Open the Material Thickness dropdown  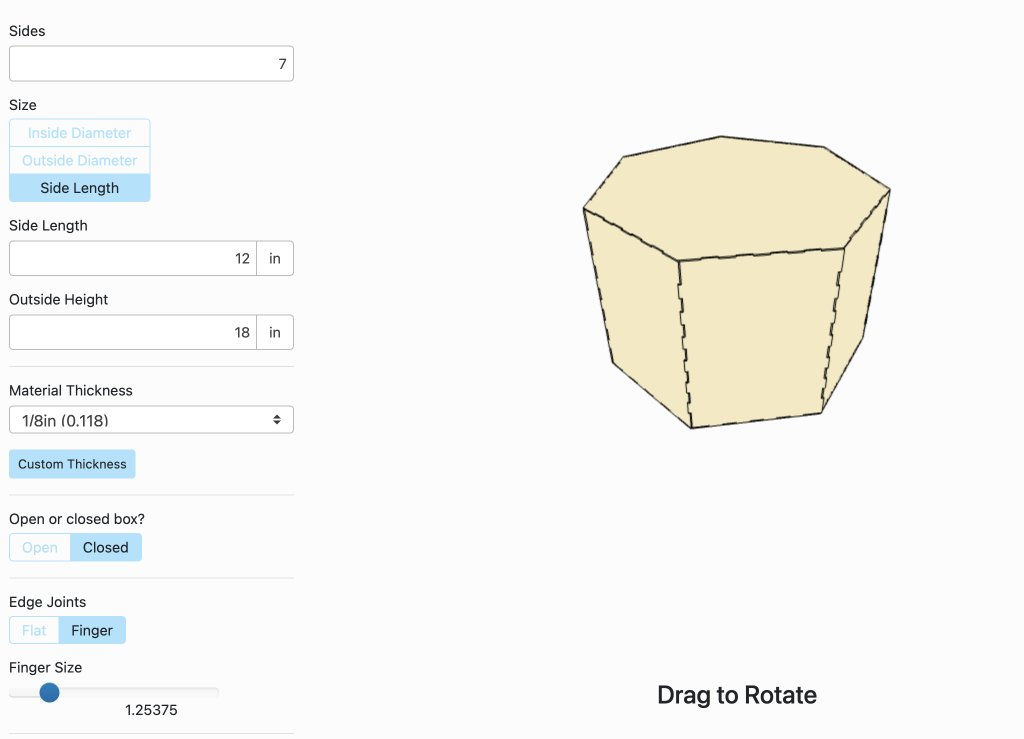tap(151, 420)
